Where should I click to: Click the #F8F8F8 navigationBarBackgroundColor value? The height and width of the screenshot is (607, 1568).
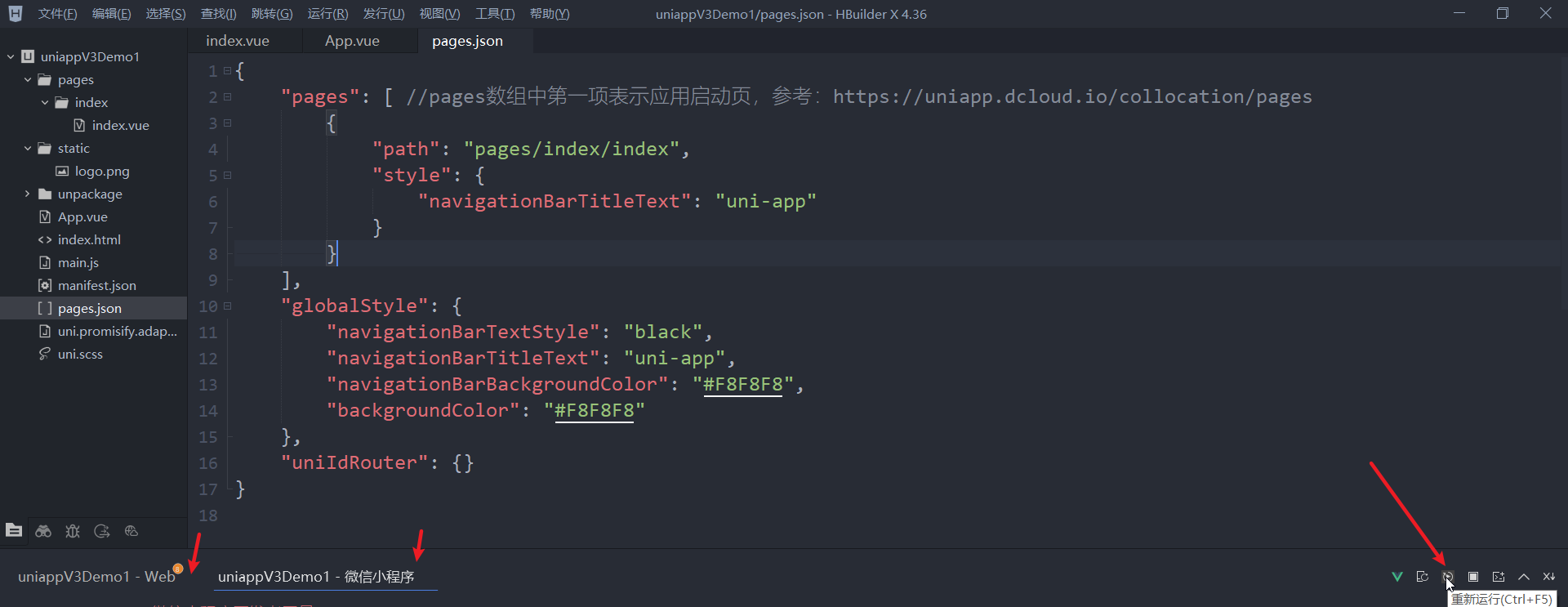click(743, 384)
